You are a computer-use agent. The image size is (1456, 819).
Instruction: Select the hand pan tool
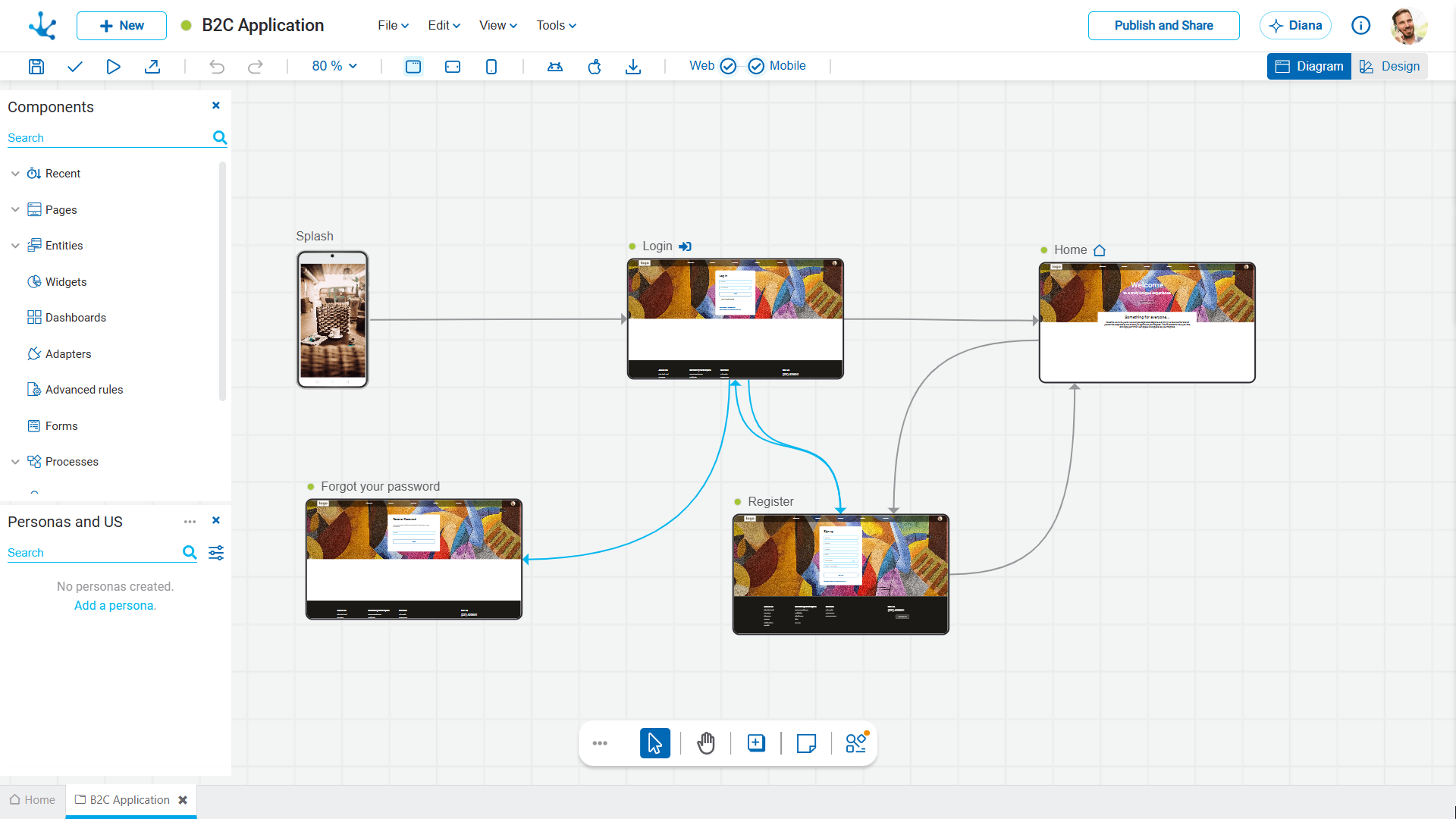(706, 743)
